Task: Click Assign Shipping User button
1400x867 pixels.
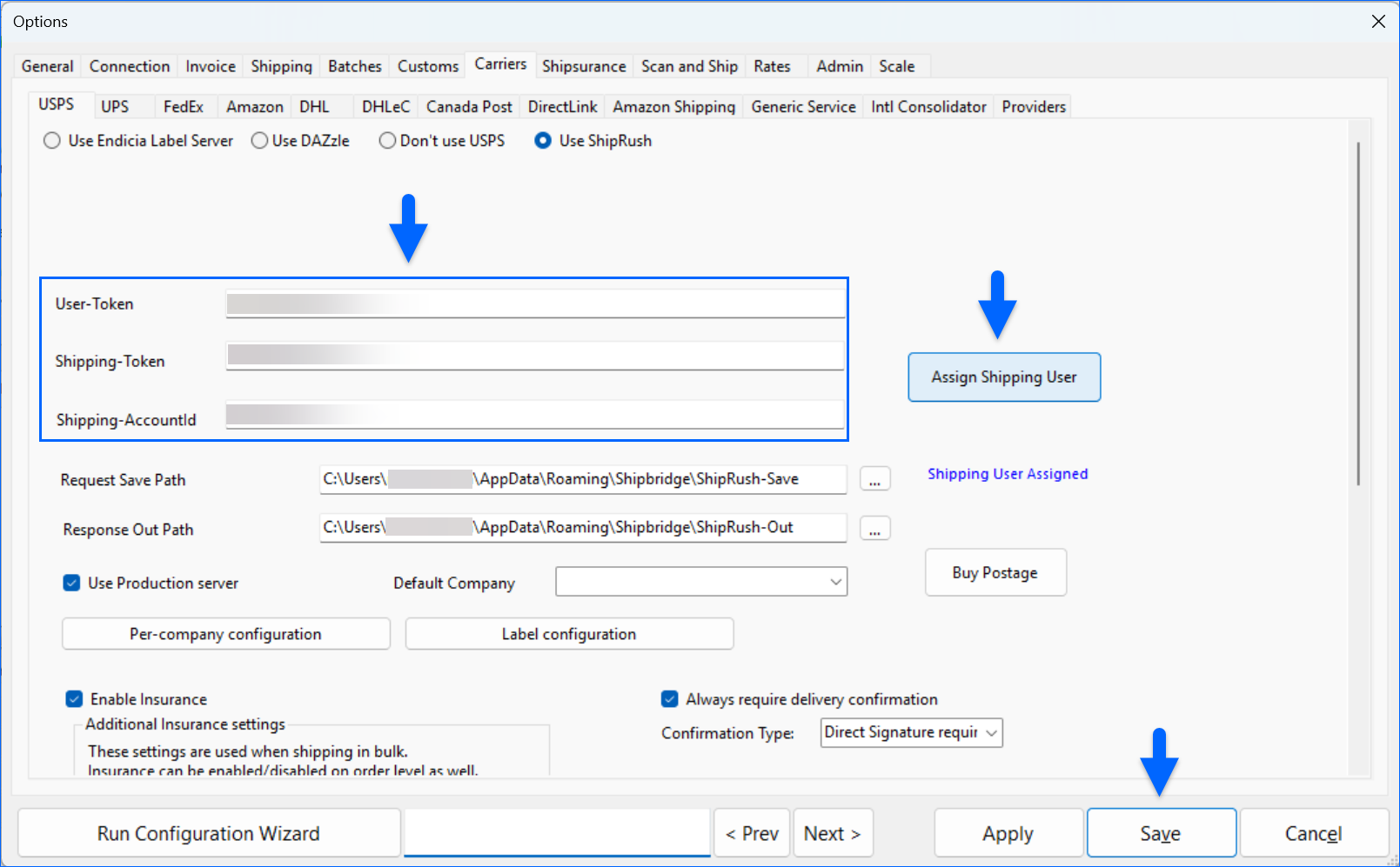Action: point(1003,377)
